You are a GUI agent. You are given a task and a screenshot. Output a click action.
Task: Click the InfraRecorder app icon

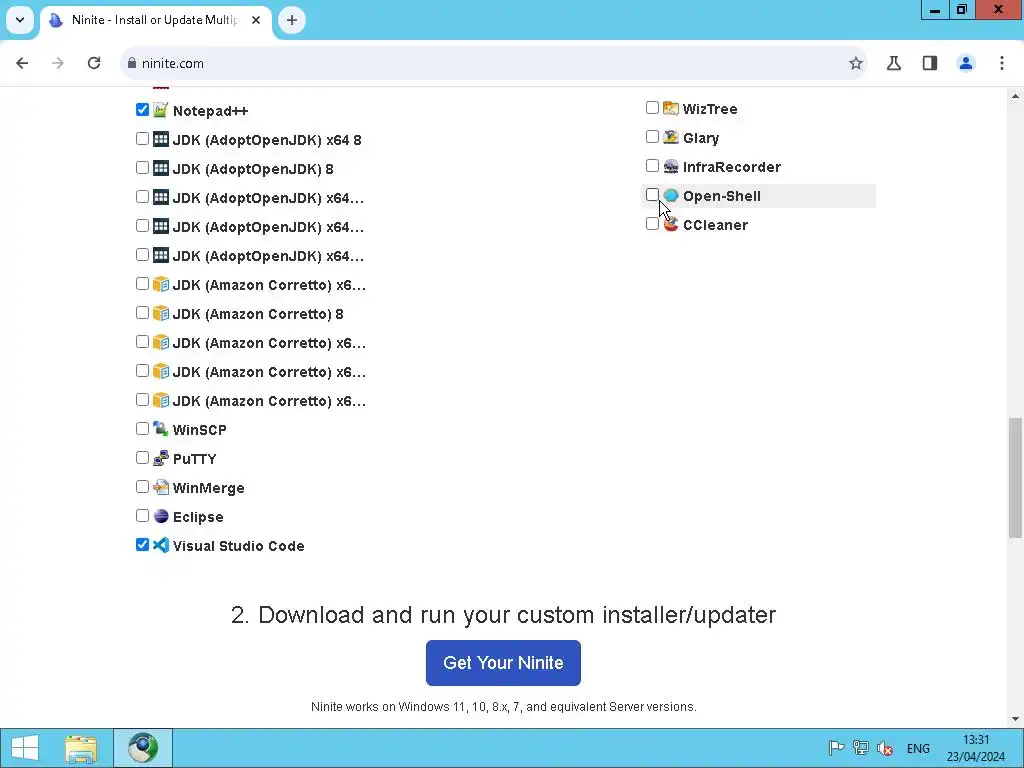[x=671, y=166]
